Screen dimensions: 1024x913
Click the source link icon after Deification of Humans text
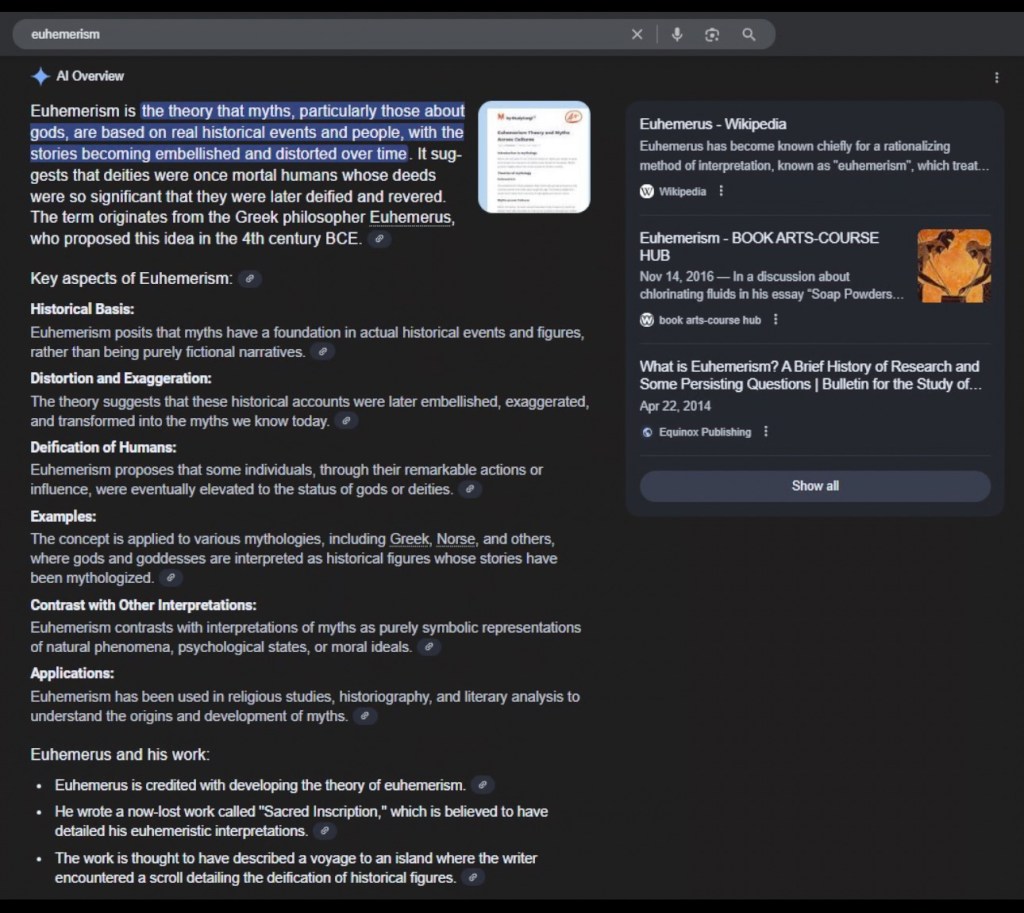point(469,490)
